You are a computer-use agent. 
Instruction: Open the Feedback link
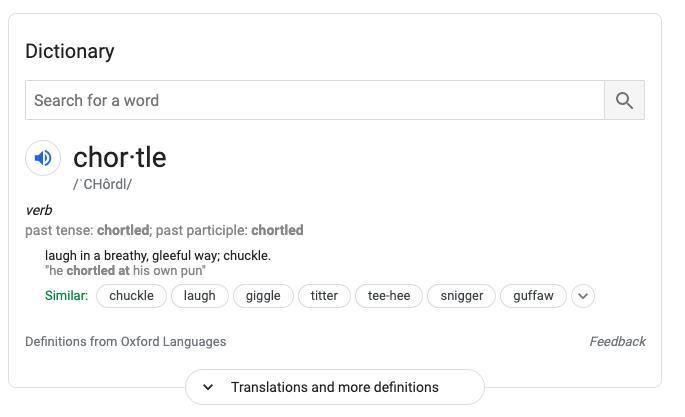617,341
